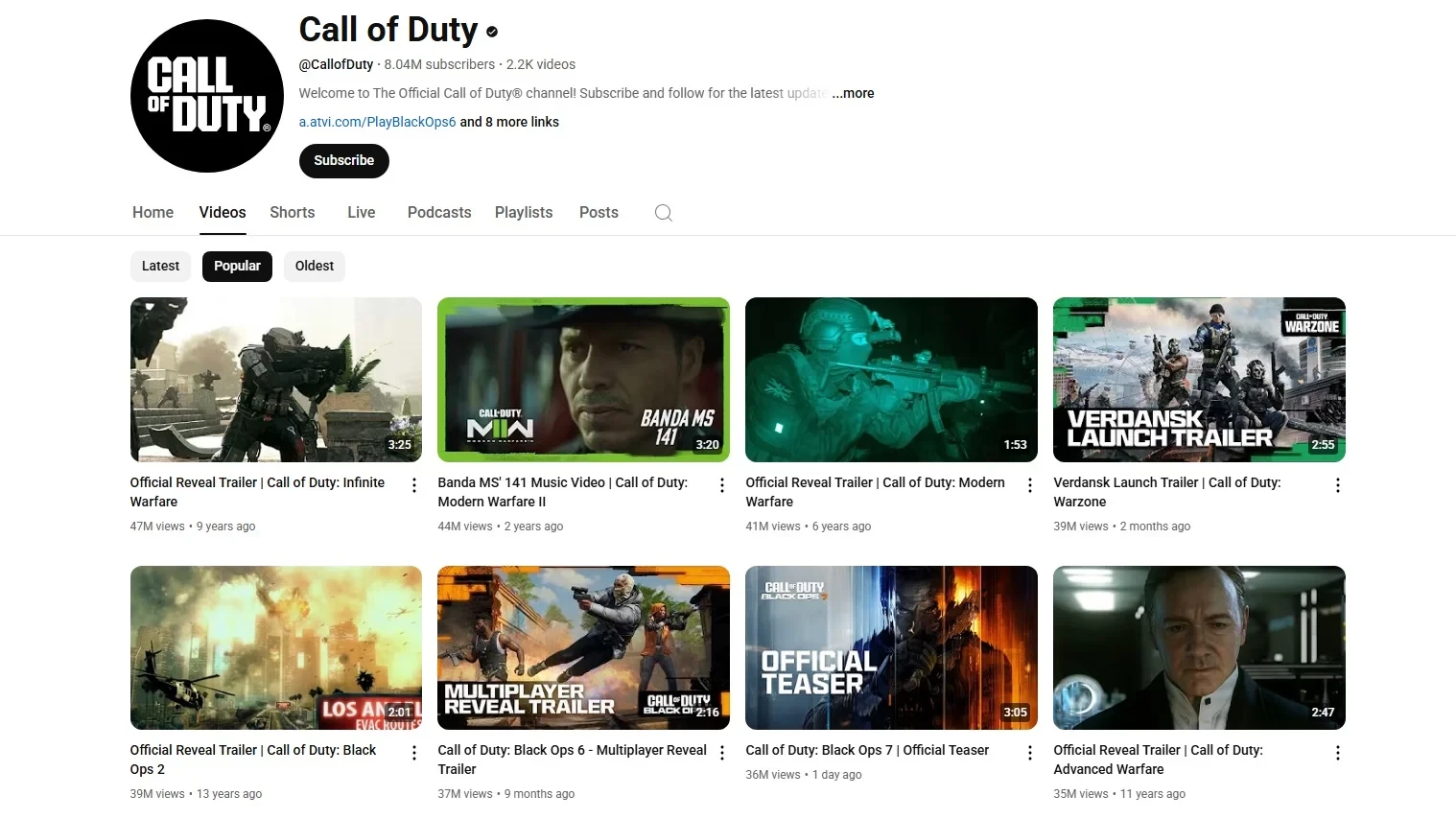Viewport: 1456px width, 819px height.
Task: Select the Popular sort filter chip
Action: 237,267
